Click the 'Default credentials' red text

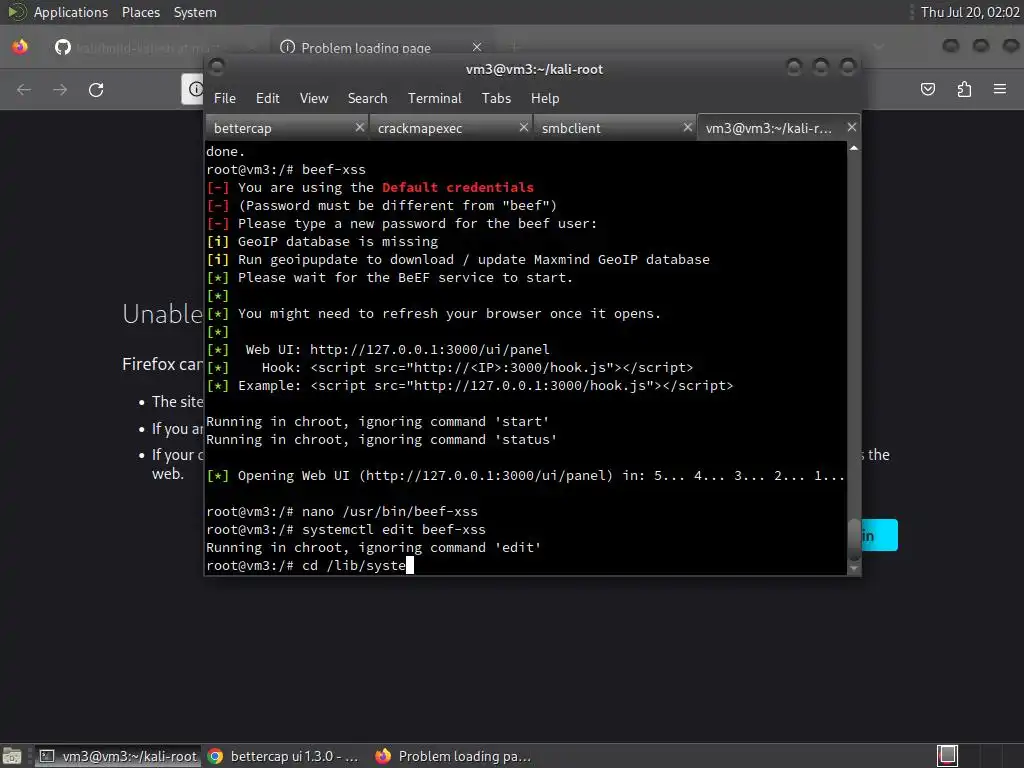458,187
